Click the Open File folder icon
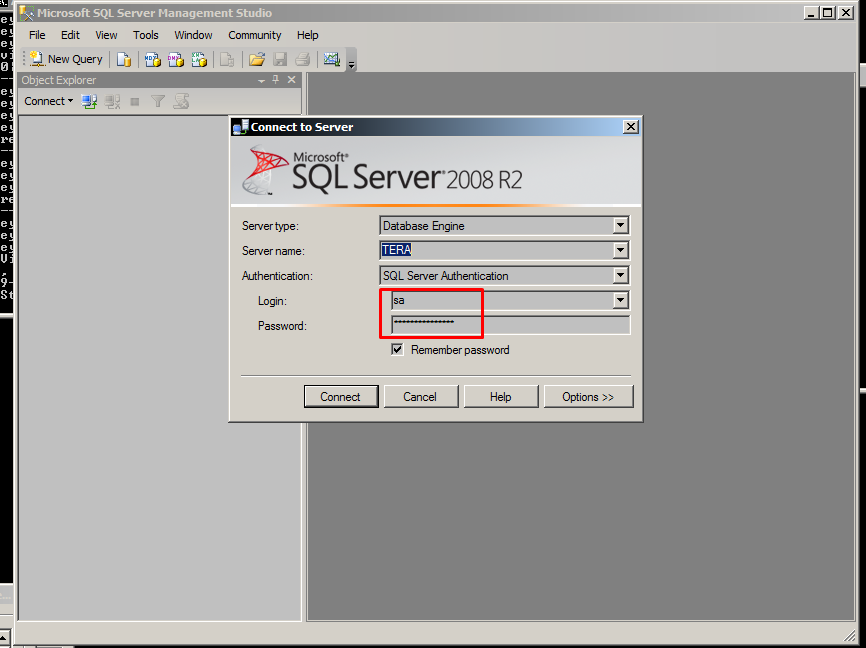Viewport: 866px width, 648px height. point(257,59)
